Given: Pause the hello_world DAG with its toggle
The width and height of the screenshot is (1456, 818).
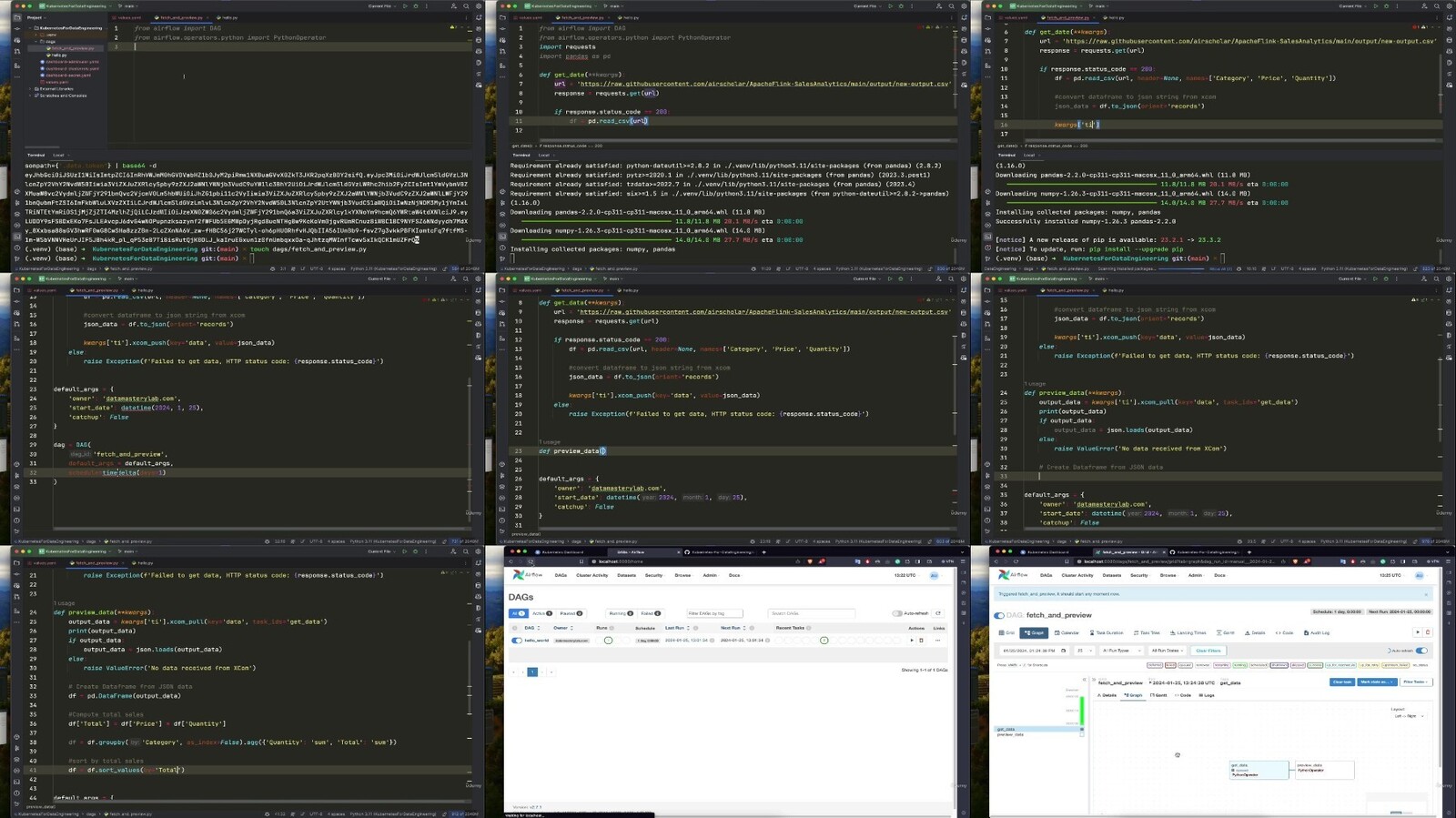Looking at the screenshot, I should click(x=517, y=641).
